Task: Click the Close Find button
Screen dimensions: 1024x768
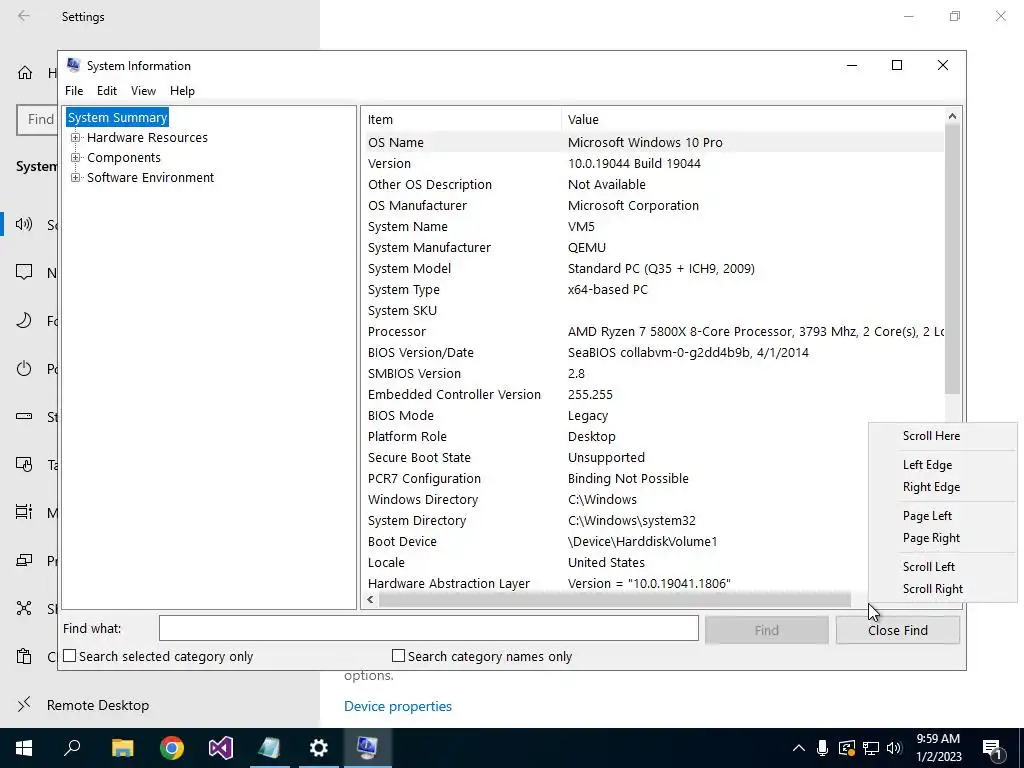Action: 898,630
